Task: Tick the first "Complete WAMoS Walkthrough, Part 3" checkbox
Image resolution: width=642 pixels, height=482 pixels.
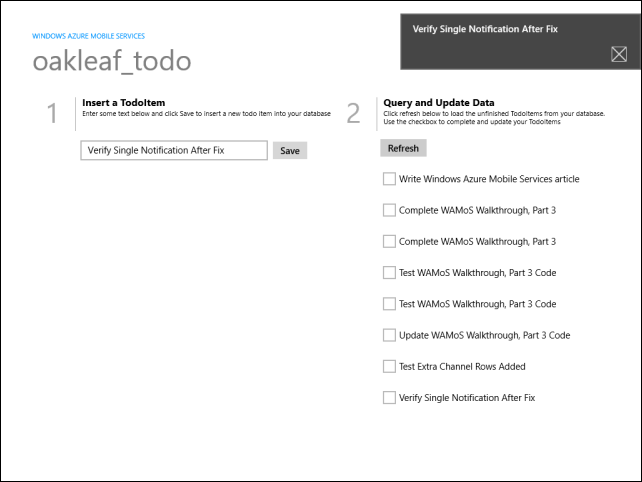Action: 389,210
